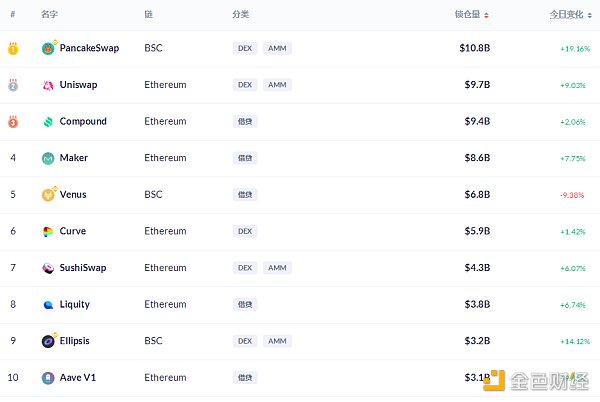Click the Aave V1 ghost logo

(x=48, y=378)
